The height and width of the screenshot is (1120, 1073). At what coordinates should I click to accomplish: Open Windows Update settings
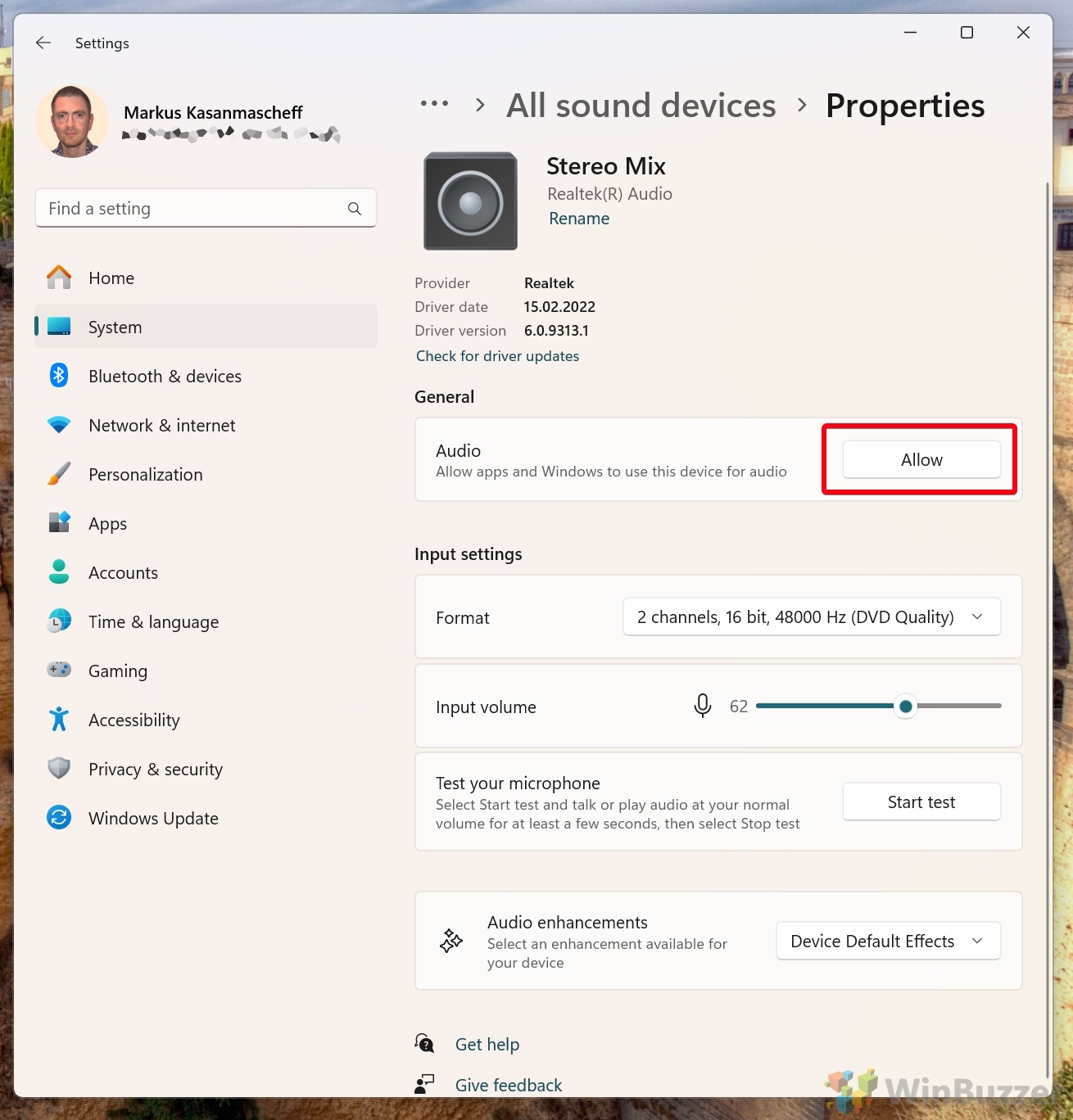click(x=206, y=818)
